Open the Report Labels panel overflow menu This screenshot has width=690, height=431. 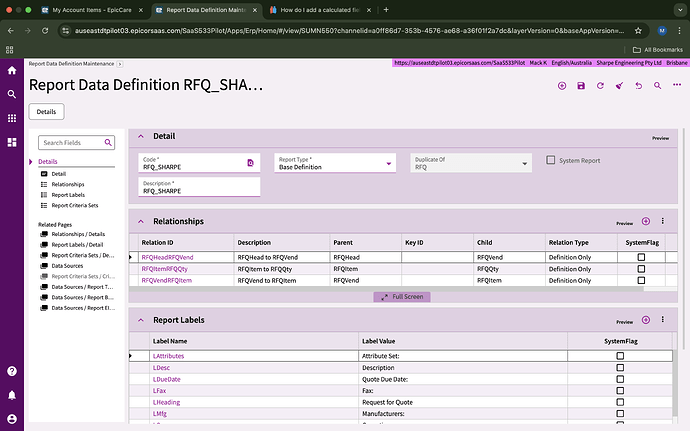coord(663,320)
